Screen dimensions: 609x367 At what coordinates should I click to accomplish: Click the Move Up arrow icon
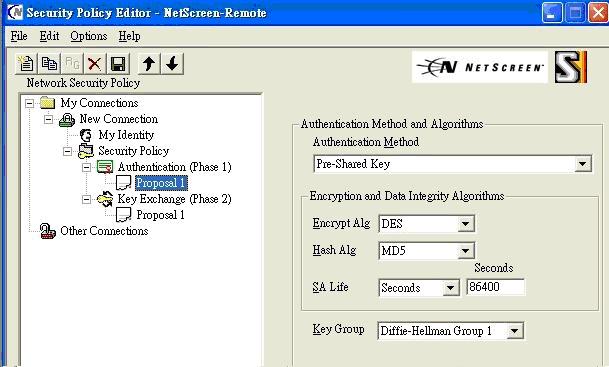pyautogui.click(x=149, y=63)
